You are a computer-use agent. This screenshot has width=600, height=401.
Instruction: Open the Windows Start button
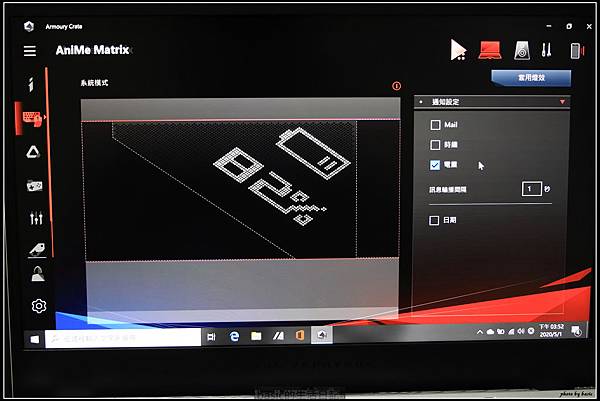[35, 339]
